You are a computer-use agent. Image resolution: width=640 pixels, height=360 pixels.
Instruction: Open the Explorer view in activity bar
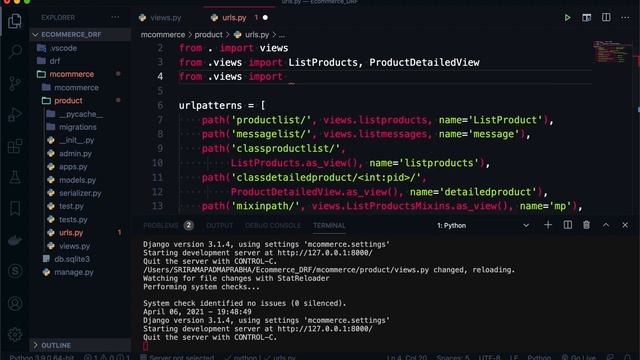pyautogui.click(x=15, y=20)
